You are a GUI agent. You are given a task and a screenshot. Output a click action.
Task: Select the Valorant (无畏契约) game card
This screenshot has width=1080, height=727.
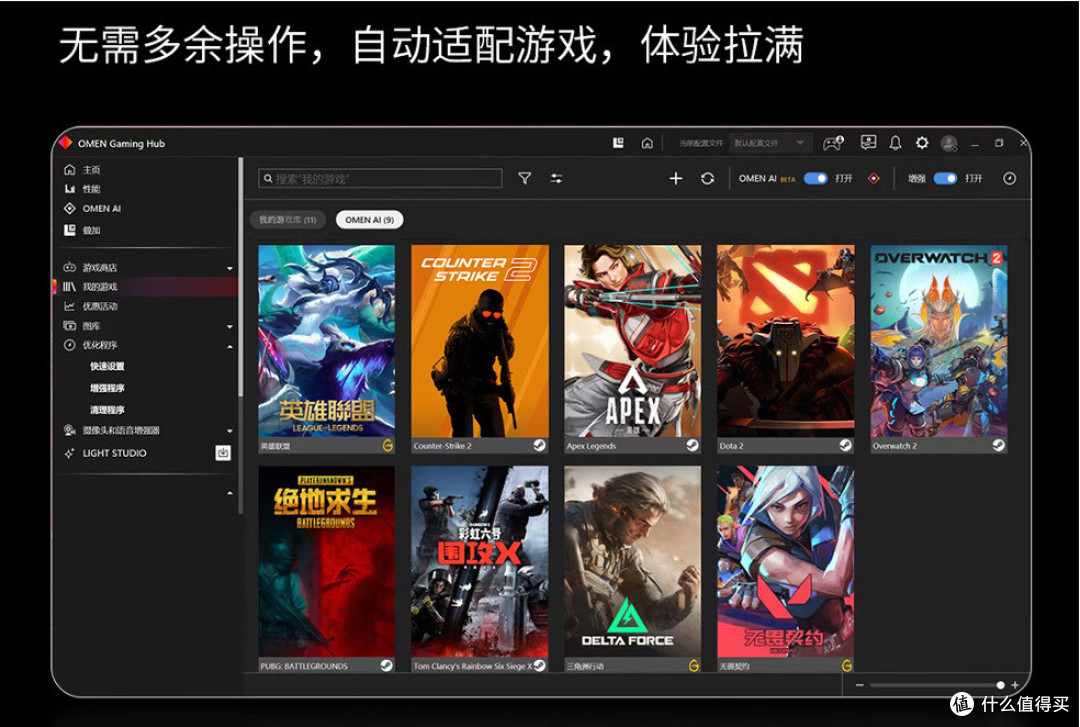point(785,569)
